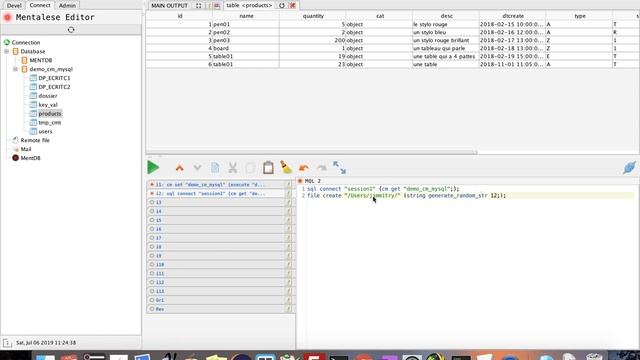Click the blue feather icon at toolbar right
Image resolution: width=640 pixels, height=360 pixels.
click(629, 167)
